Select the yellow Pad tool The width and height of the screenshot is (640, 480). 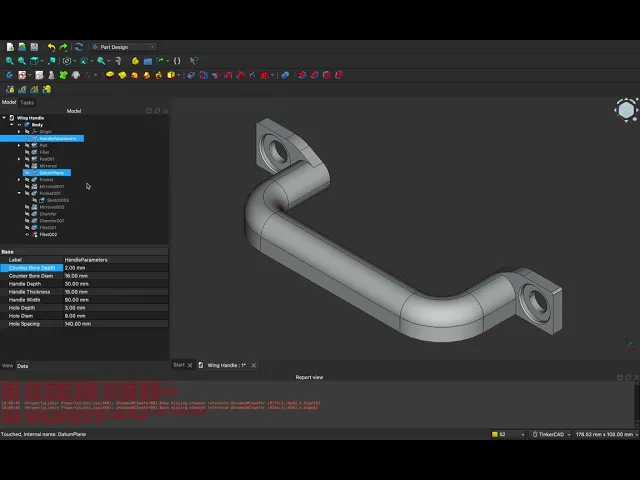pos(110,75)
